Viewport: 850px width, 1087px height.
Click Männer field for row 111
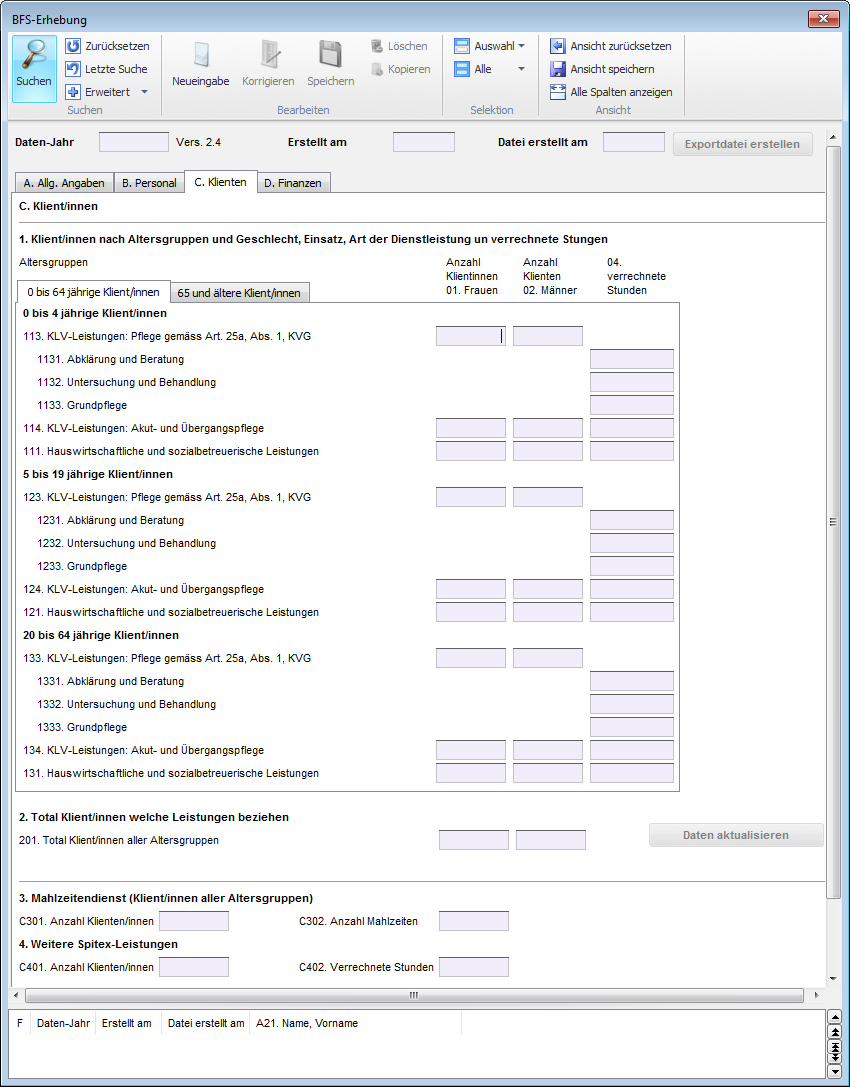[x=548, y=451]
